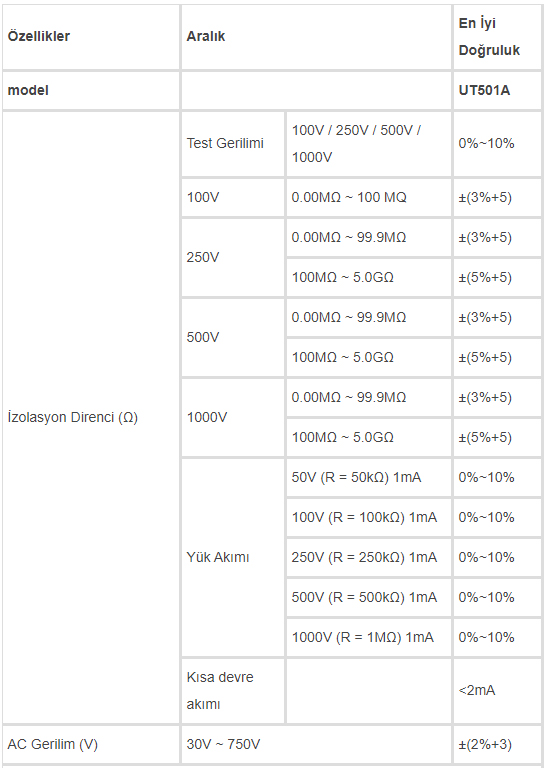Click the 50V (R = 50kΩ) 1mA cell

(x=369, y=478)
